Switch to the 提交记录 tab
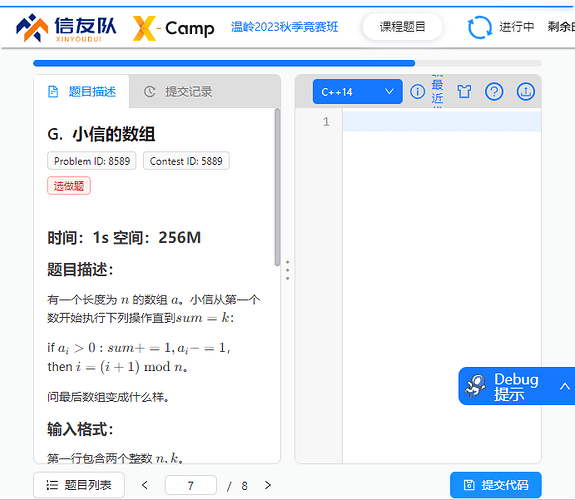 178,91
